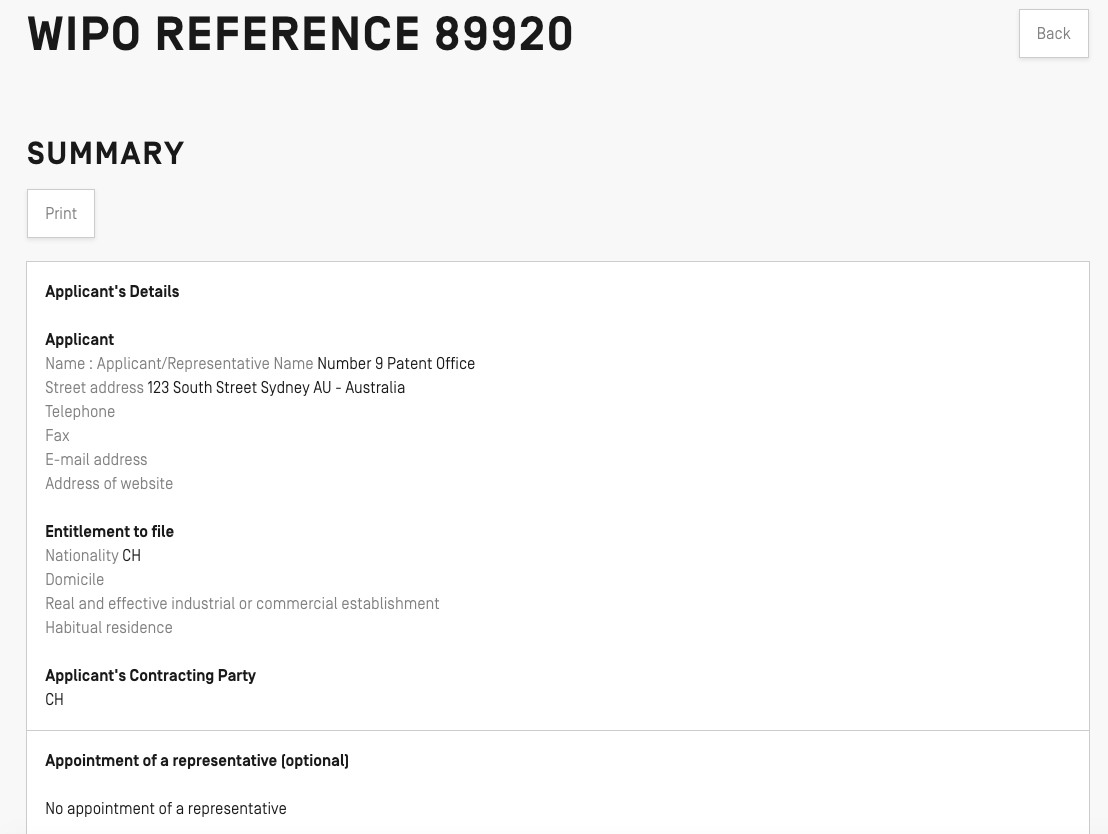The height and width of the screenshot is (834, 1108).
Task: Click the Address of website label
Action: [x=109, y=484]
